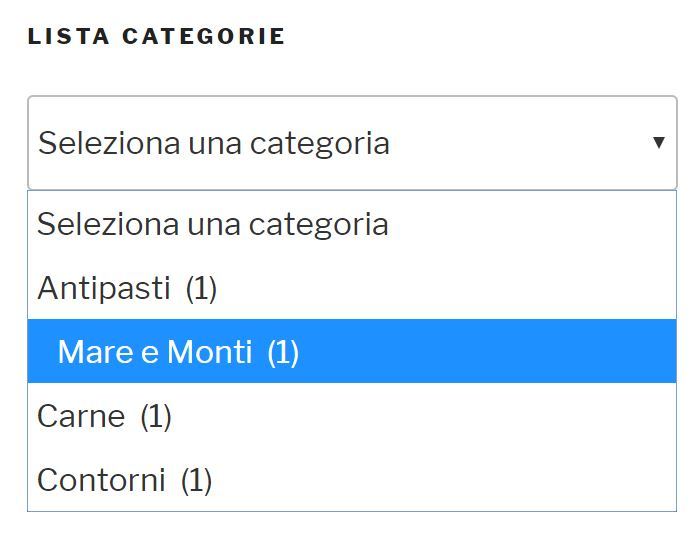Click selected text in closed select field
The width and height of the screenshot is (697, 537).
pyautogui.click(x=214, y=144)
